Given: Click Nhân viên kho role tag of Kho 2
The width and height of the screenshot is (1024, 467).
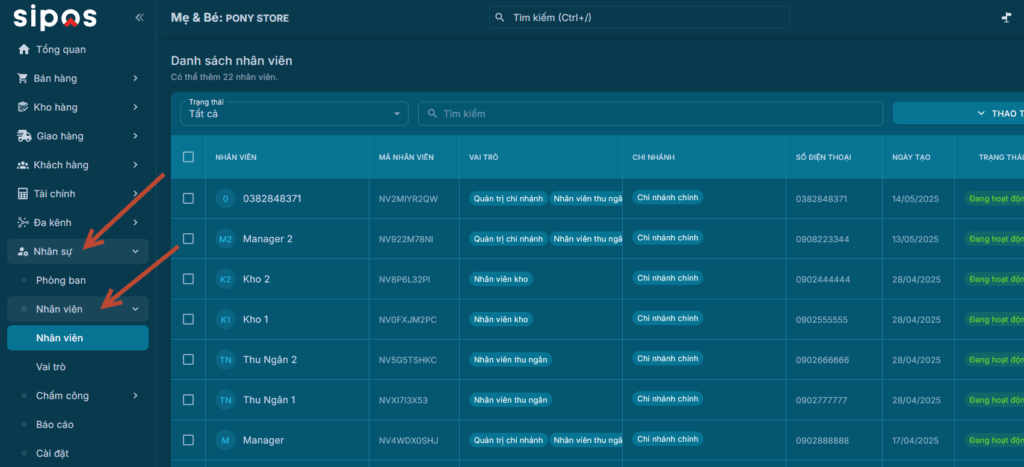Looking at the screenshot, I should click(501, 279).
